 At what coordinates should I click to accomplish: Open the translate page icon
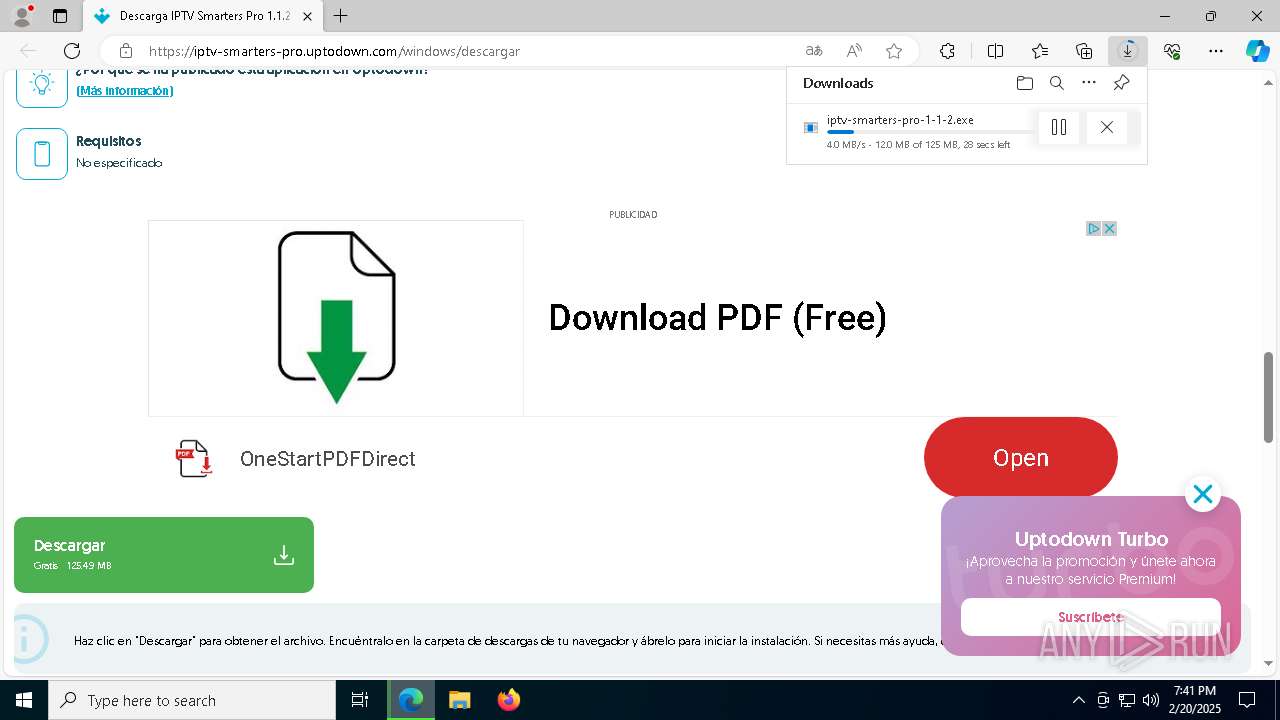coord(814,51)
